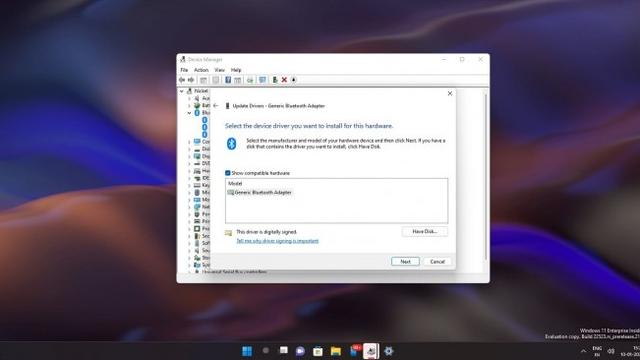This screenshot has width=640, height=360.
Task: Click the Forward arrow in Device Manager toolbar
Action: (x=191, y=80)
